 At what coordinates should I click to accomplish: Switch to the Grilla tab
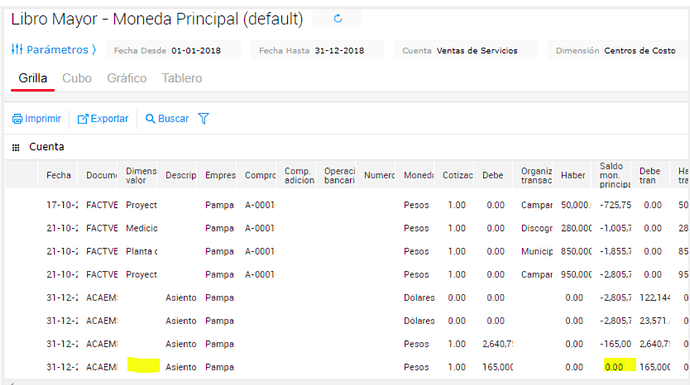click(x=33, y=78)
